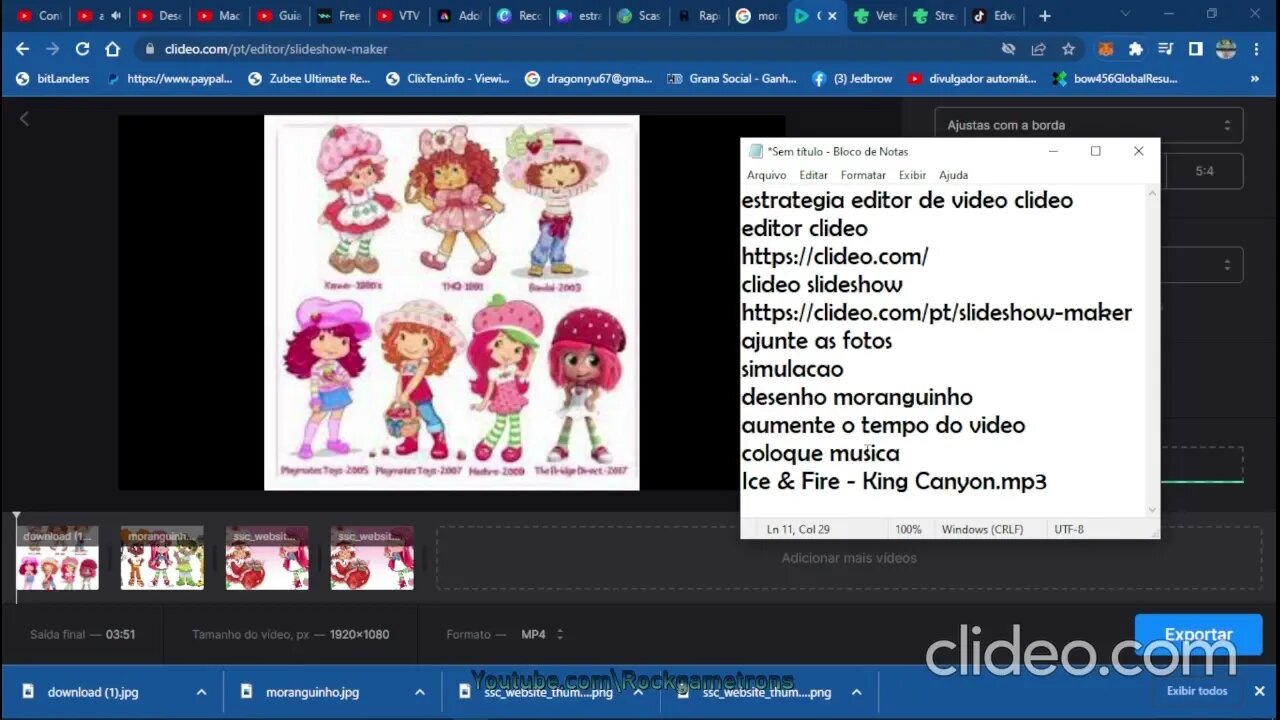
Task: Expand options for download (1).jpg
Action: 201,691
